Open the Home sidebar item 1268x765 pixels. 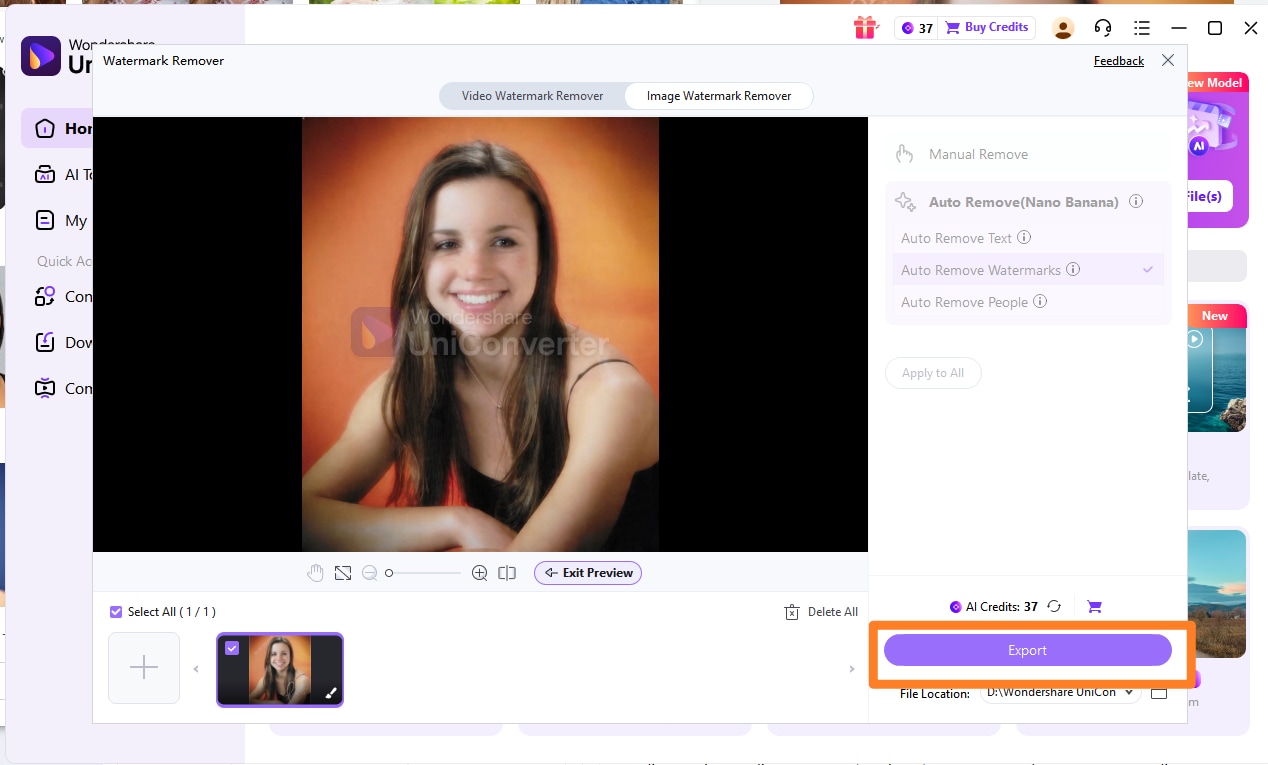(x=56, y=128)
